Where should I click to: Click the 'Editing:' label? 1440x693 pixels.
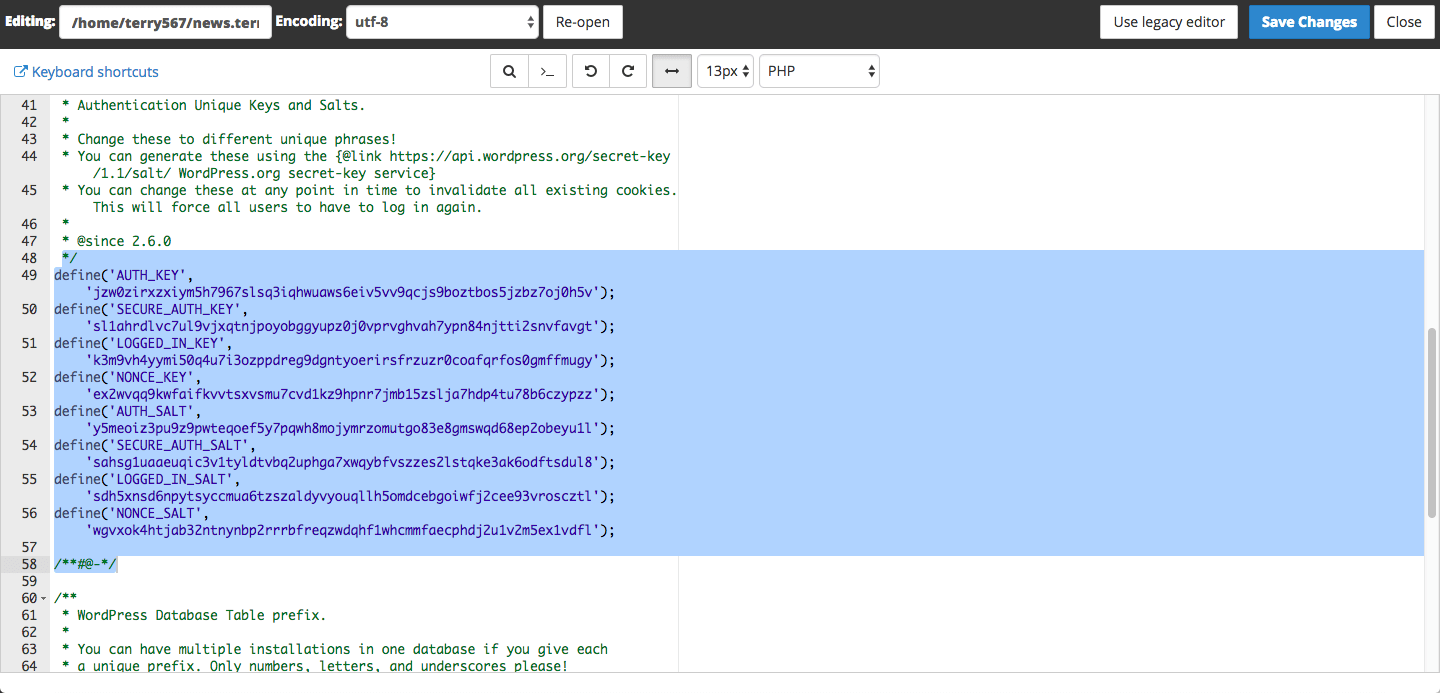point(30,21)
